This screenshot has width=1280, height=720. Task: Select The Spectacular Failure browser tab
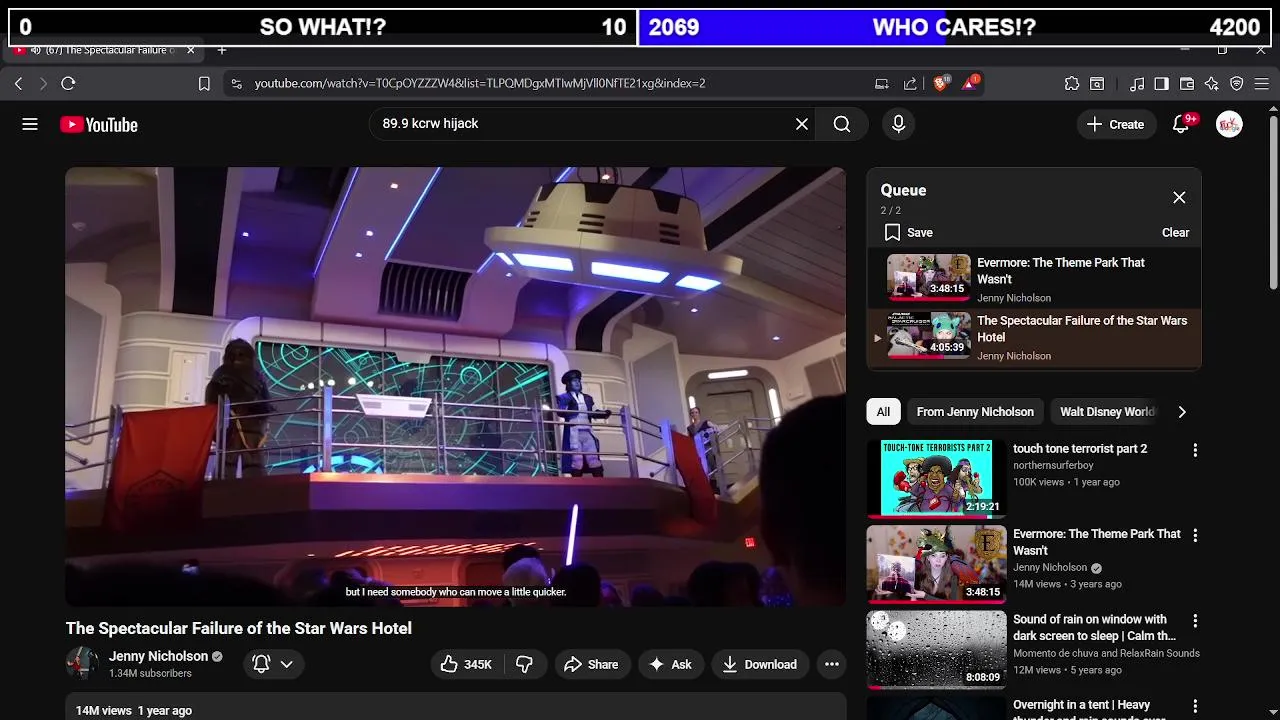[106, 50]
